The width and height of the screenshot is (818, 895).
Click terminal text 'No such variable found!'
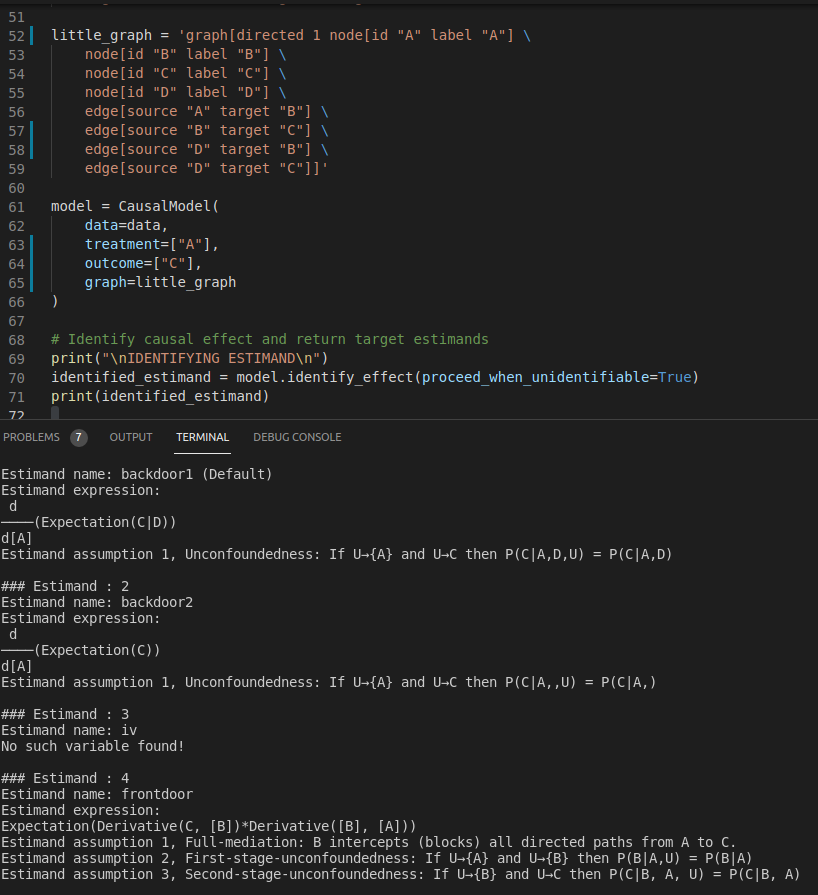[93, 746]
